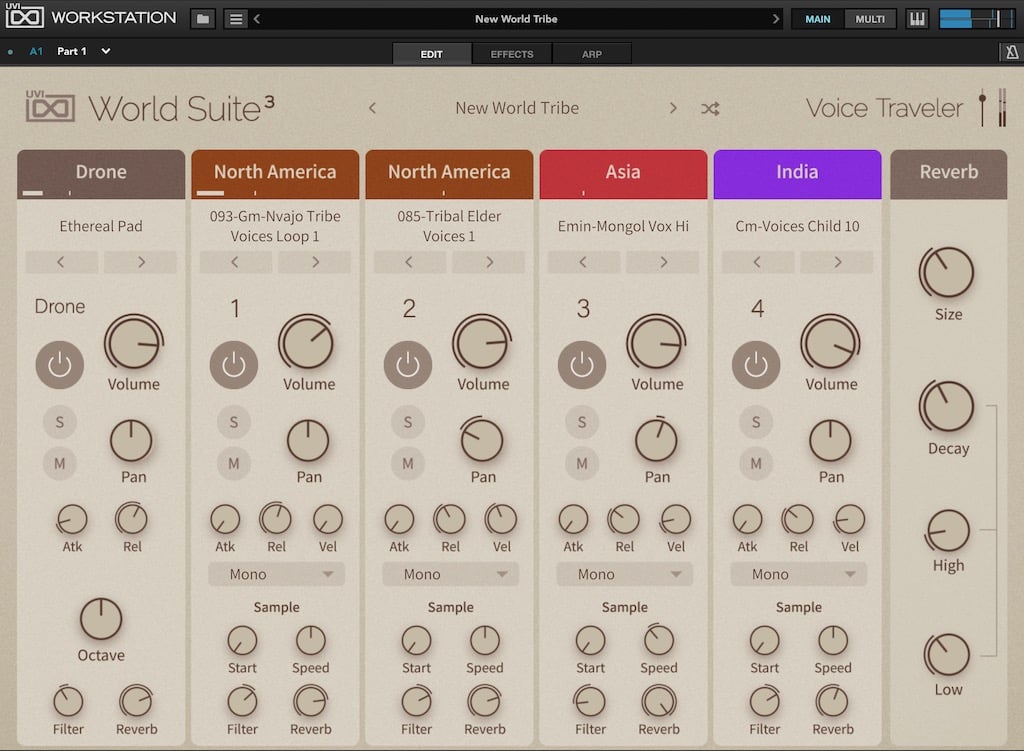1024x751 pixels.
Task: Click the New World Tribe preset name
Action: [x=517, y=108]
